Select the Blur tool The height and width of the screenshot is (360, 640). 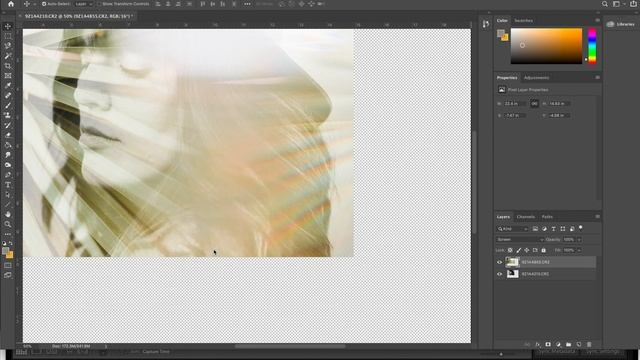pyautogui.click(x=8, y=155)
